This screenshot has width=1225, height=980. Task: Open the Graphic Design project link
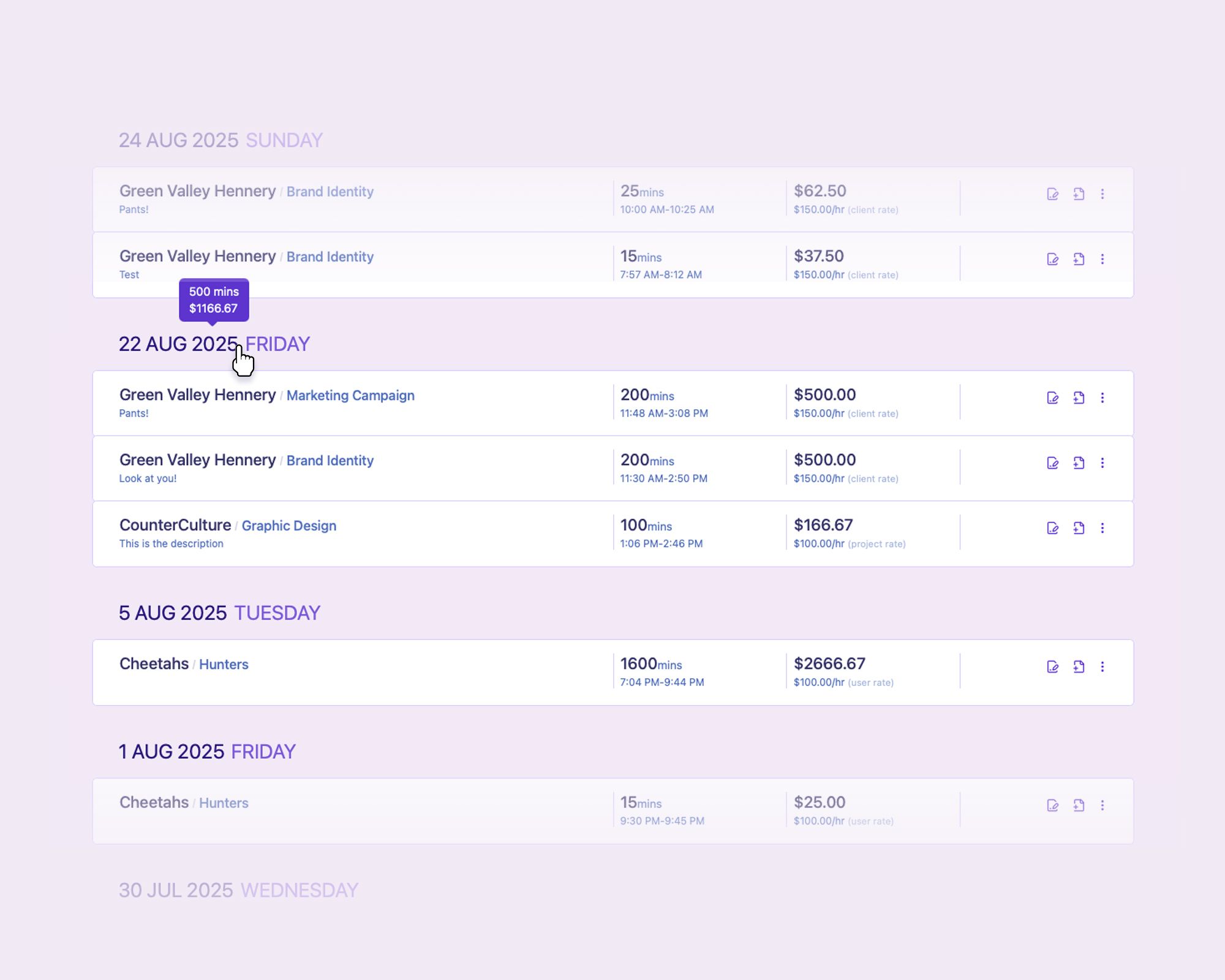click(x=288, y=526)
